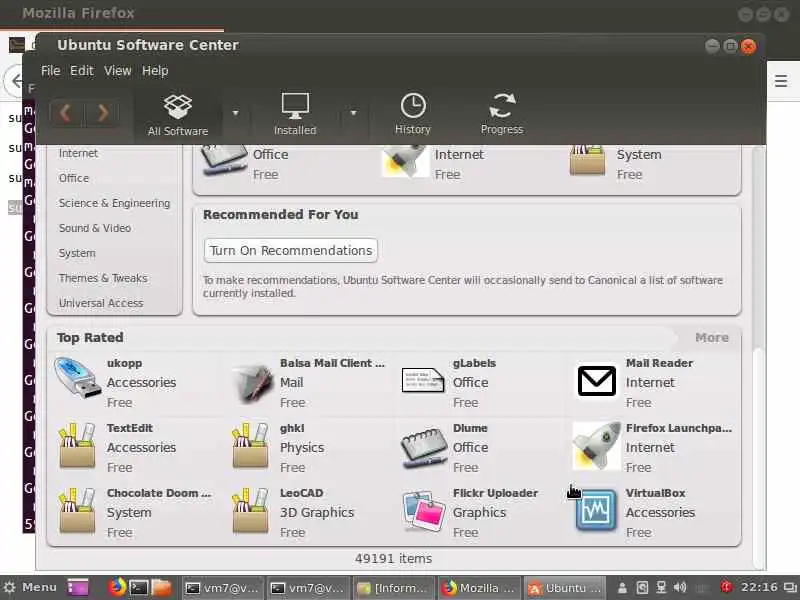Viewport: 800px width, 600px height.
Task: Switch to Mozilla window in taskbar
Action: pyautogui.click(x=478, y=588)
